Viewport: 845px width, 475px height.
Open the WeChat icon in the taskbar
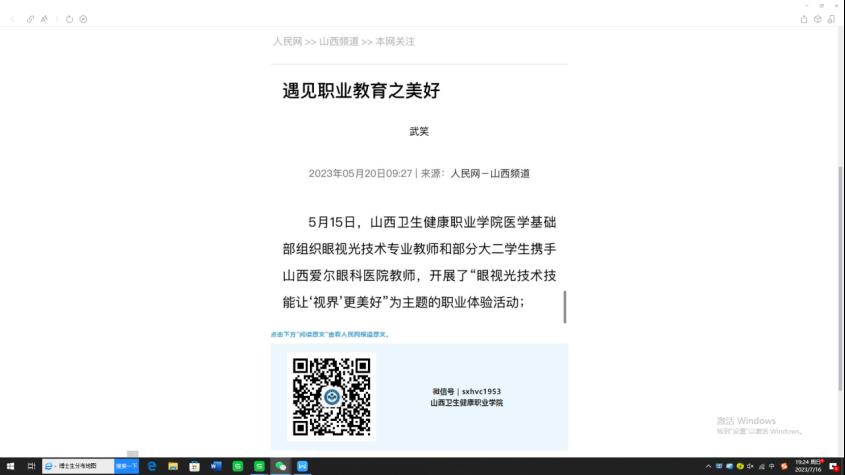(281, 466)
